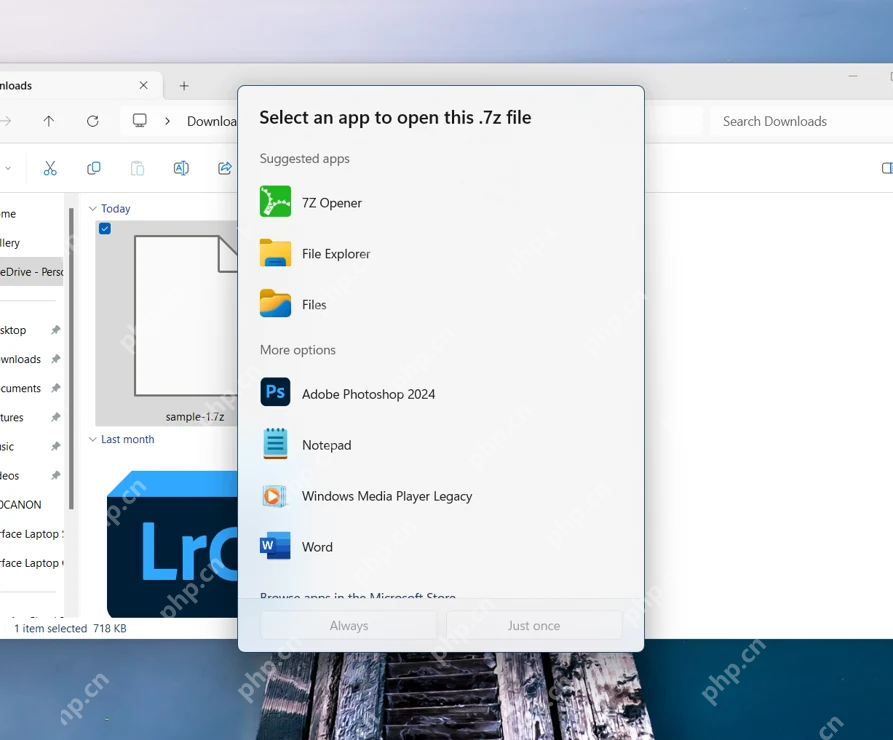893x740 pixels.
Task: Click '1 item selected 718 KB' status text
Action: pyautogui.click(x=70, y=628)
